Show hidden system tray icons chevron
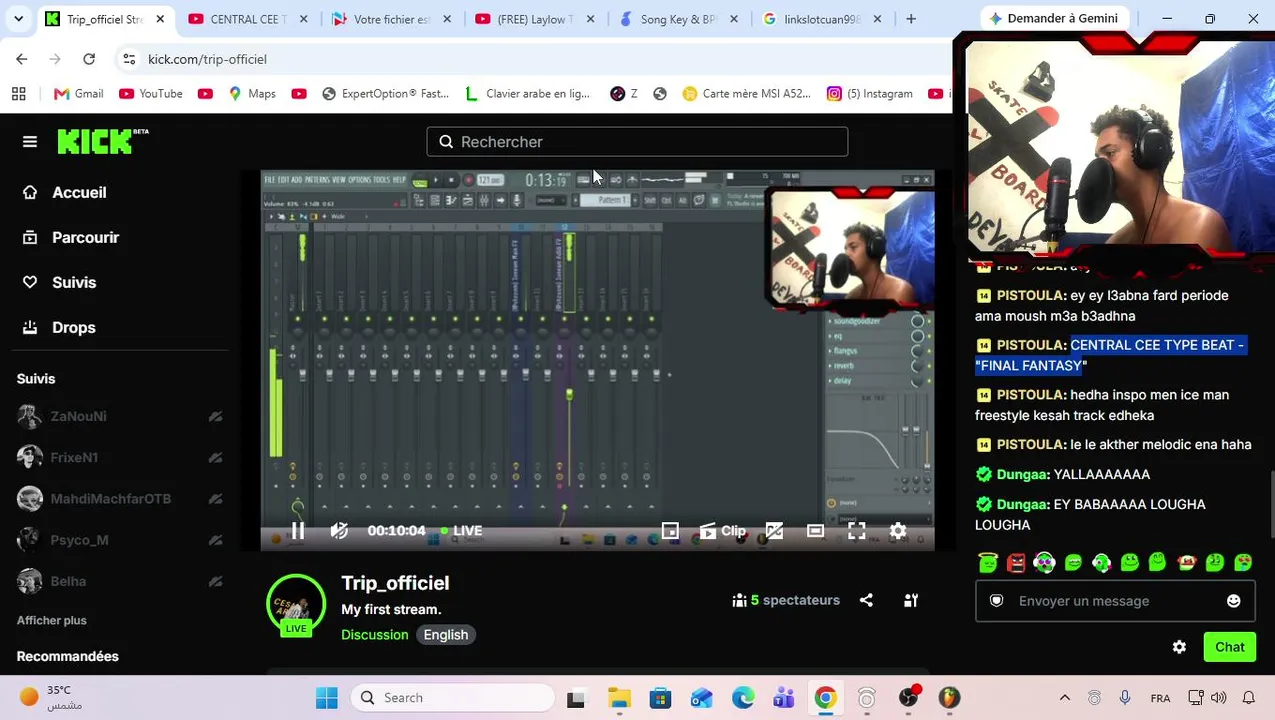Screen dimensions: 1275x720 click(x=1065, y=698)
